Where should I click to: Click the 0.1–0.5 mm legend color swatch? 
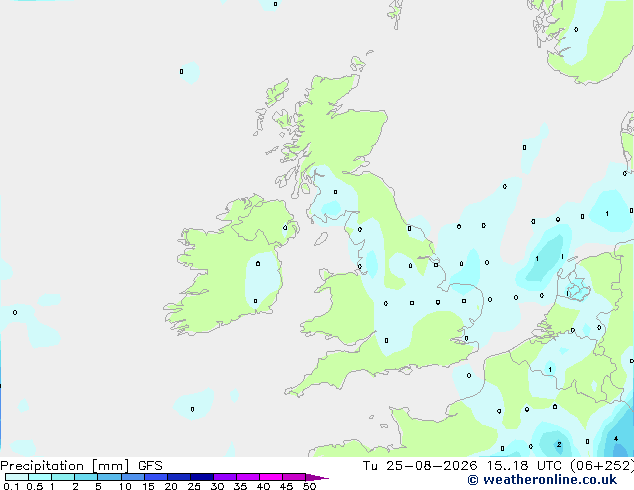(x=17, y=477)
